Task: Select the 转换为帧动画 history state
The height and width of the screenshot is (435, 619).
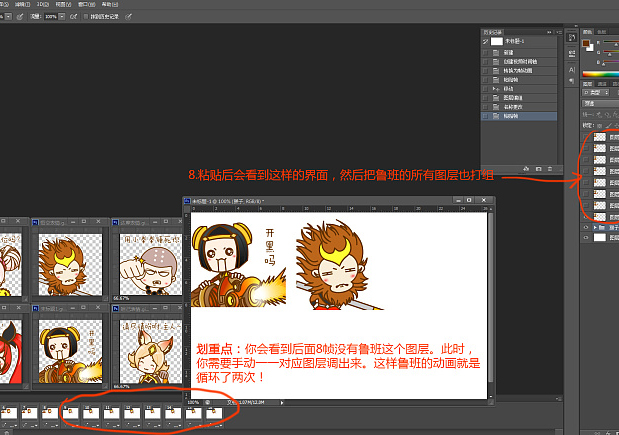Action: point(519,71)
